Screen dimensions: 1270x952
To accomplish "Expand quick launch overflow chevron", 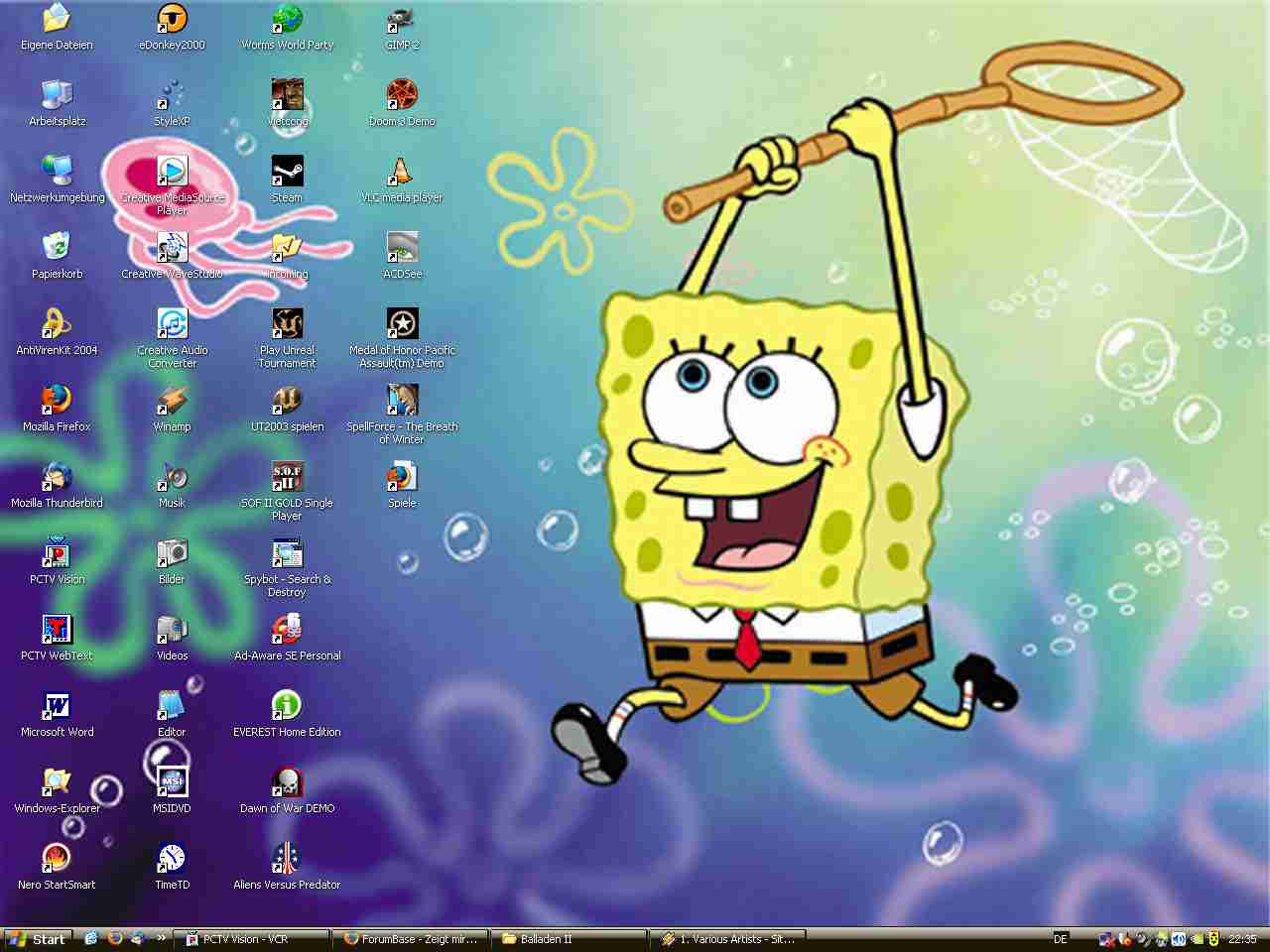I will [x=161, y=938].
